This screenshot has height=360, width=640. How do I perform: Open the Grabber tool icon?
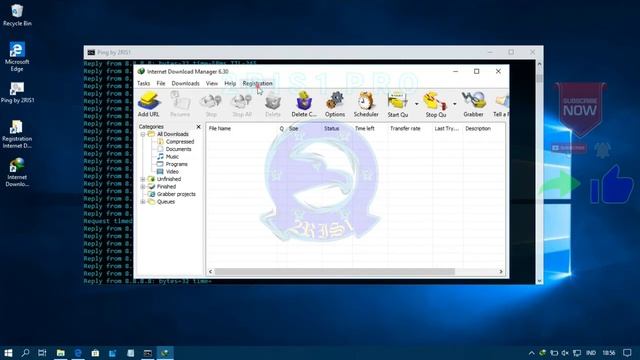pos(473,104)
